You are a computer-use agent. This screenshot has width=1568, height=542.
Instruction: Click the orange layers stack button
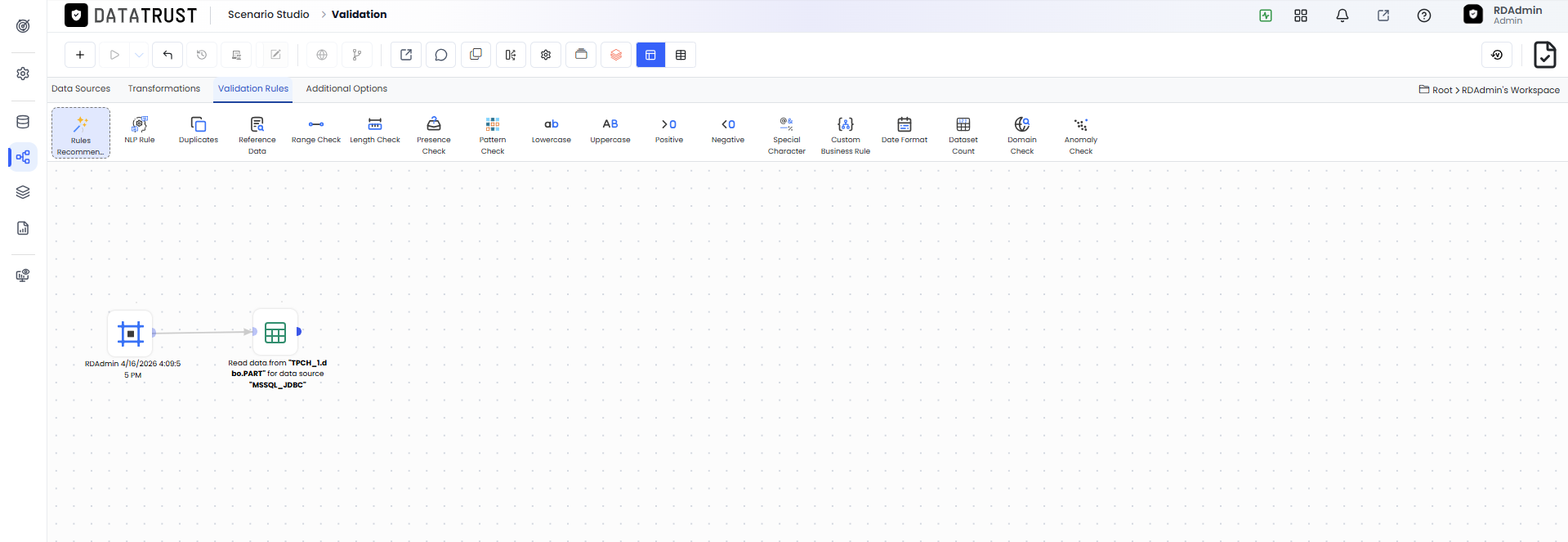point(616,55)
